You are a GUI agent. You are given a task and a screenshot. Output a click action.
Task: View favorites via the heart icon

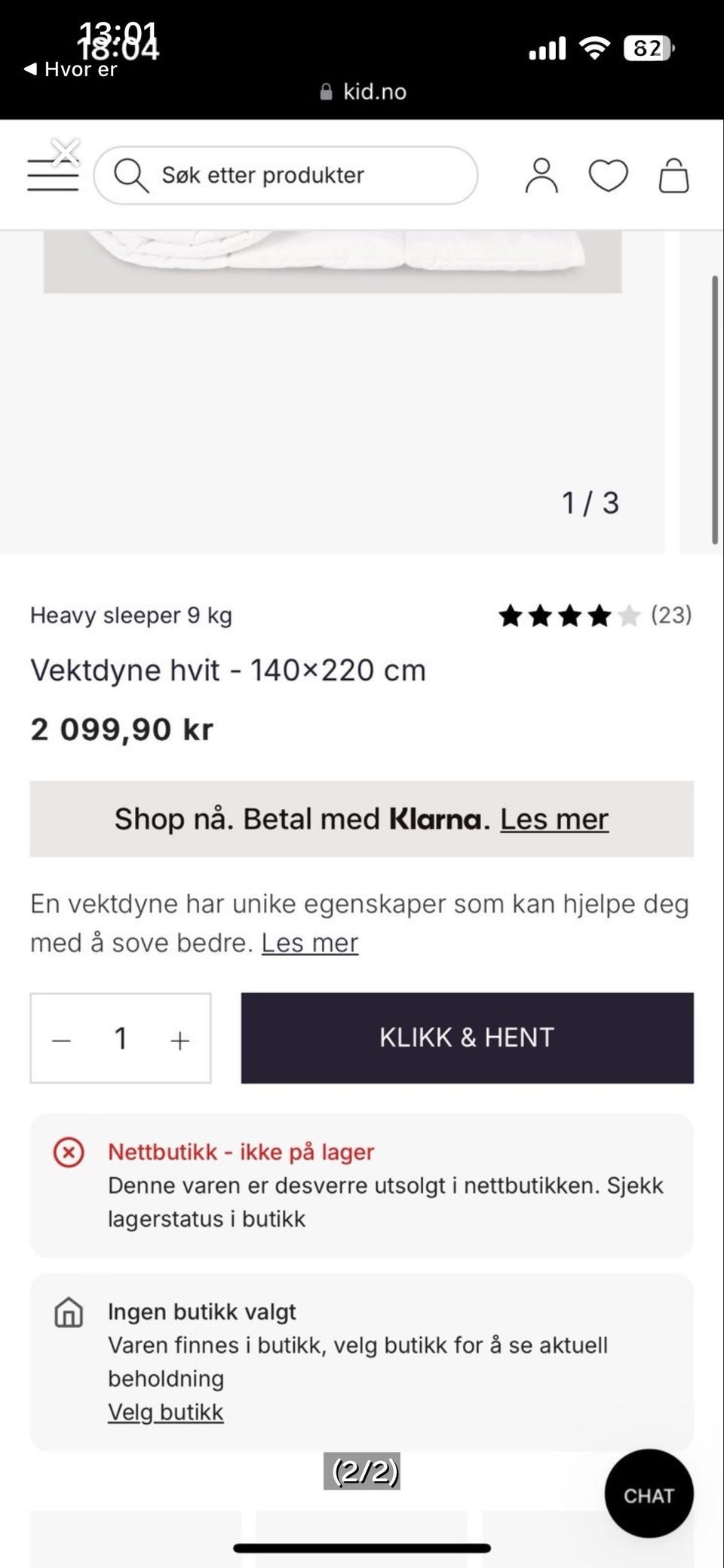[x=608, y=176]
